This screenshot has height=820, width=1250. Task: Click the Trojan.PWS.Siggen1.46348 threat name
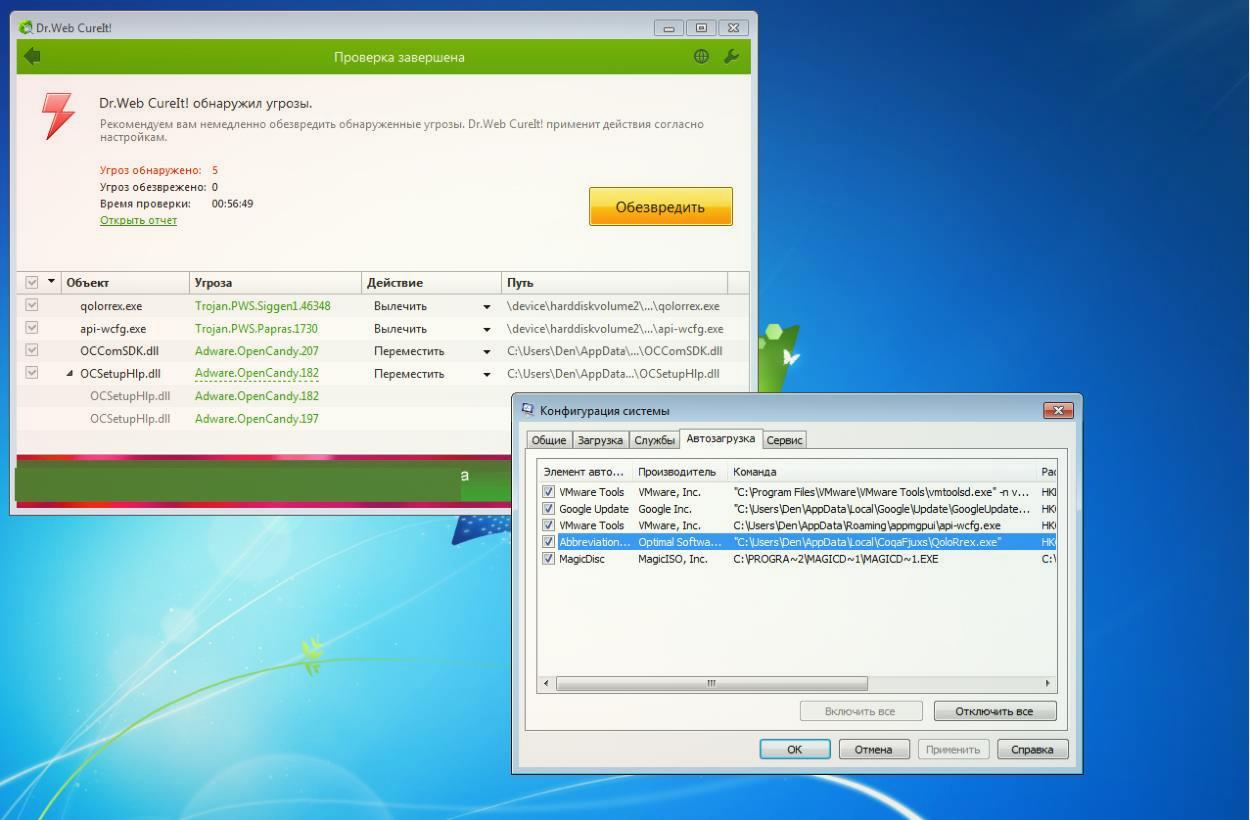point(262,306)
